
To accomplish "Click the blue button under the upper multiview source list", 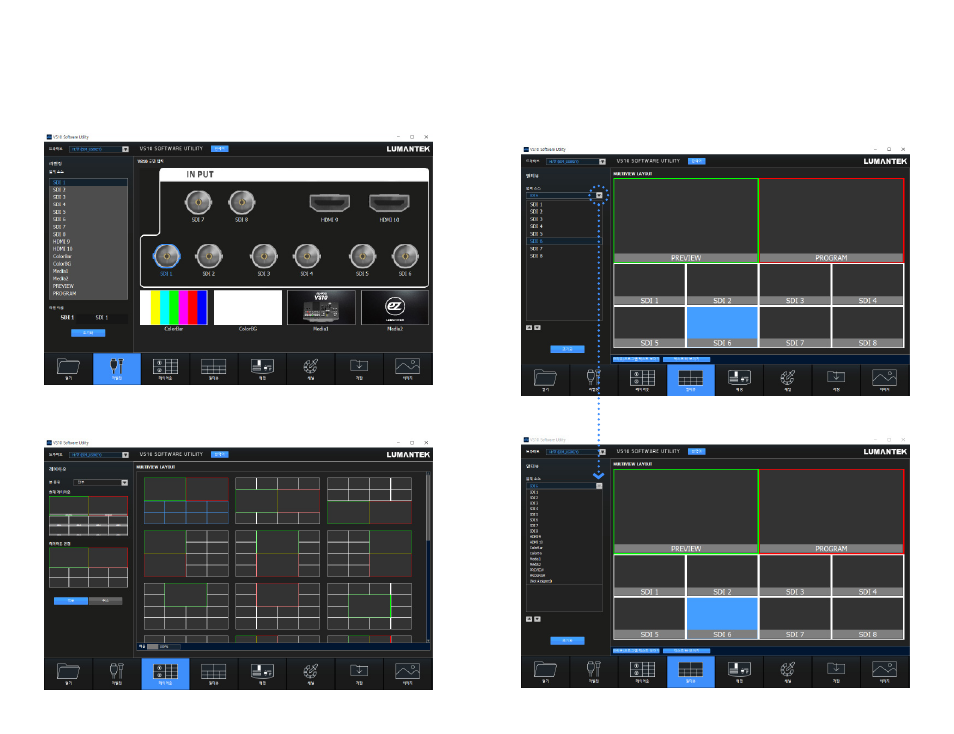I will click(567, 349).
